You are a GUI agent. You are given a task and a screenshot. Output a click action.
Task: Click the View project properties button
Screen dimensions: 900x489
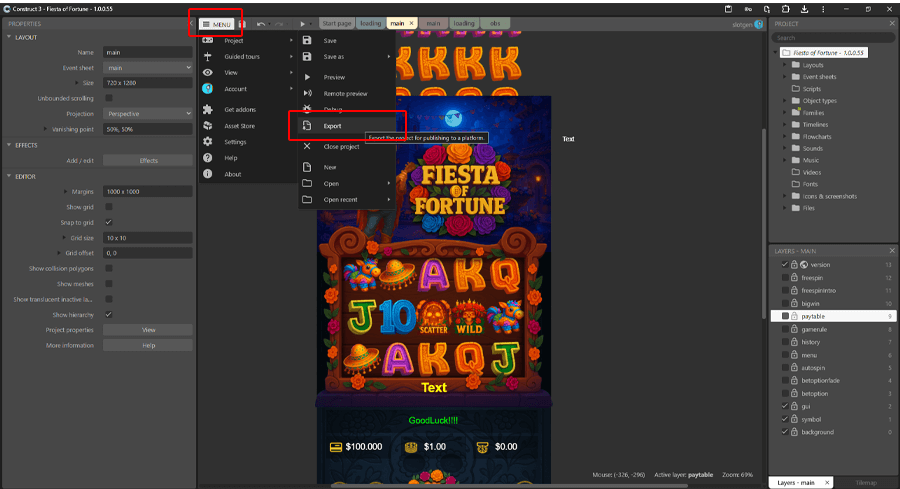[148, 329]
